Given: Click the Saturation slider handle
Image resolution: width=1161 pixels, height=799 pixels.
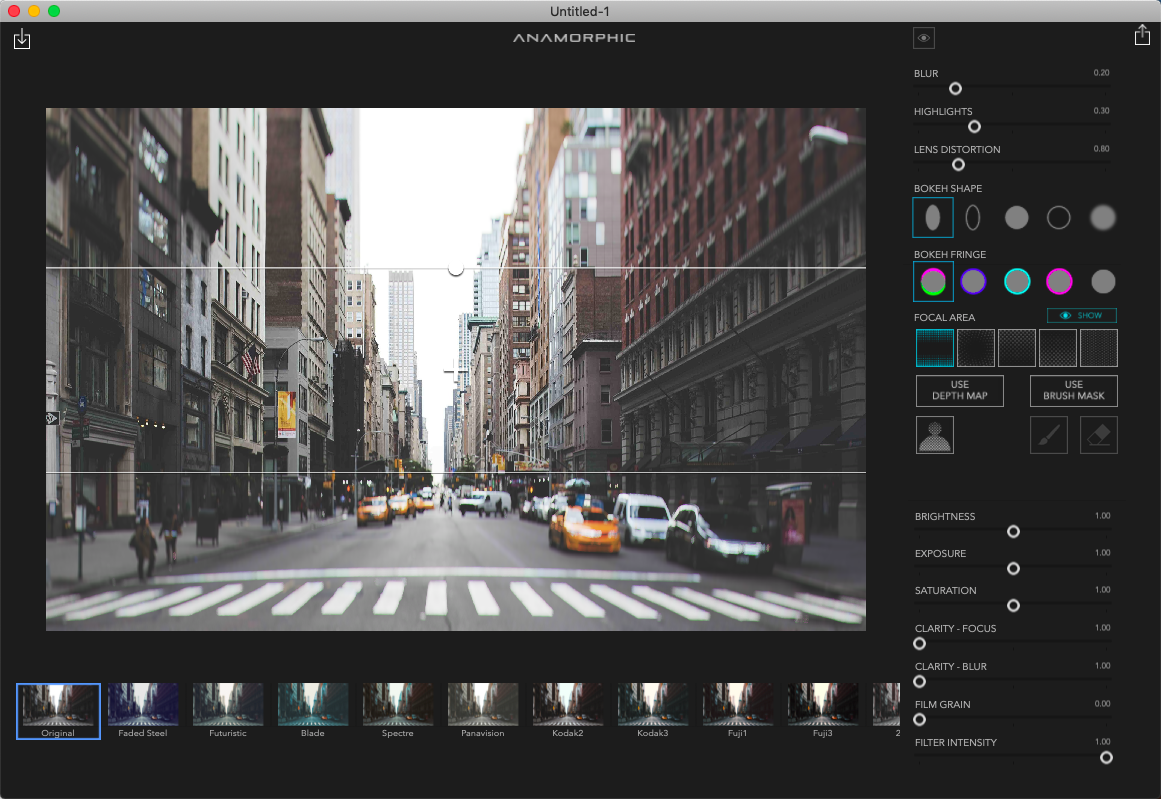Looking at the screenshot, I should 1013,606.
